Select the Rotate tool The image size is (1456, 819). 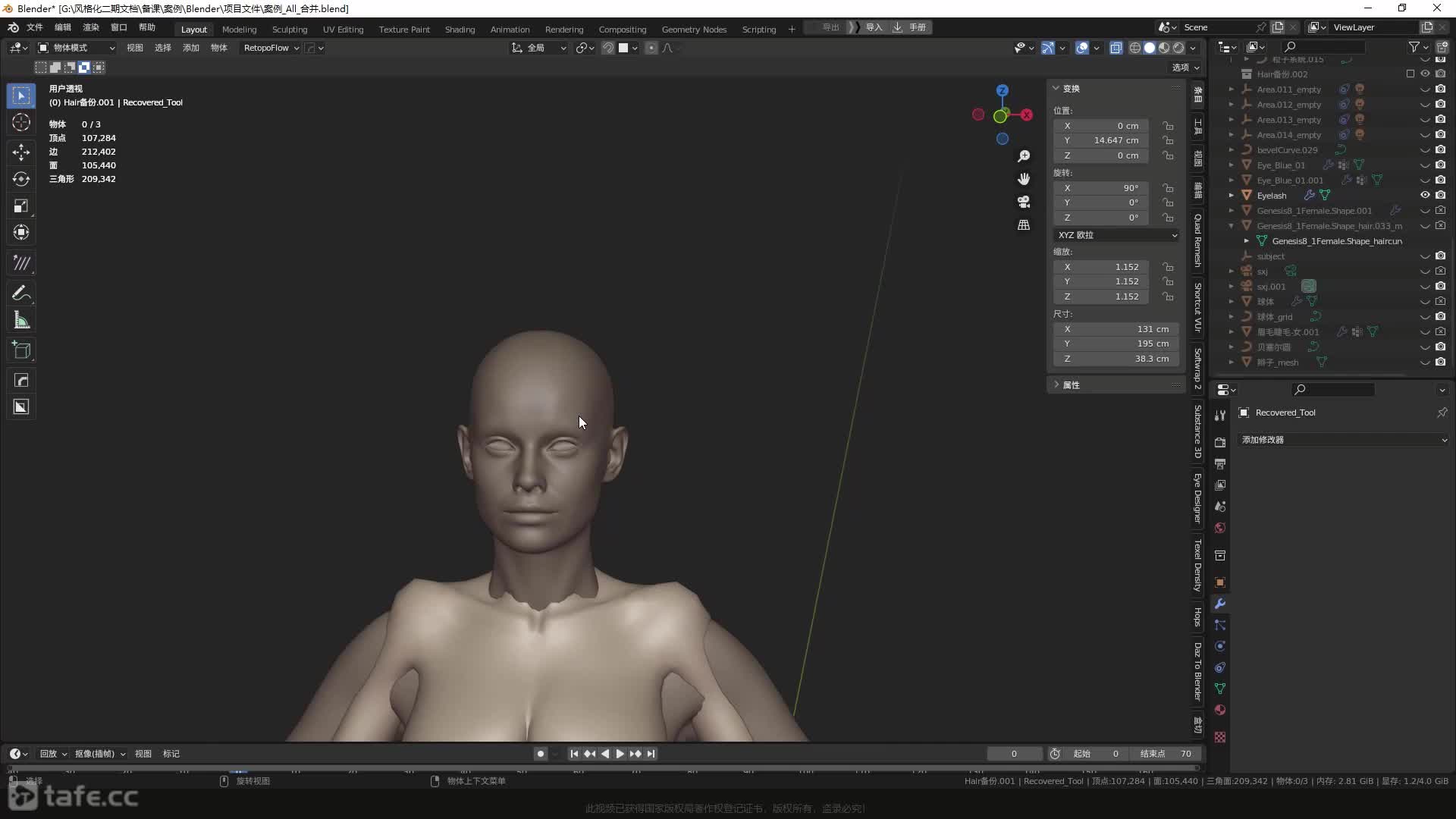tap(21, 179)
